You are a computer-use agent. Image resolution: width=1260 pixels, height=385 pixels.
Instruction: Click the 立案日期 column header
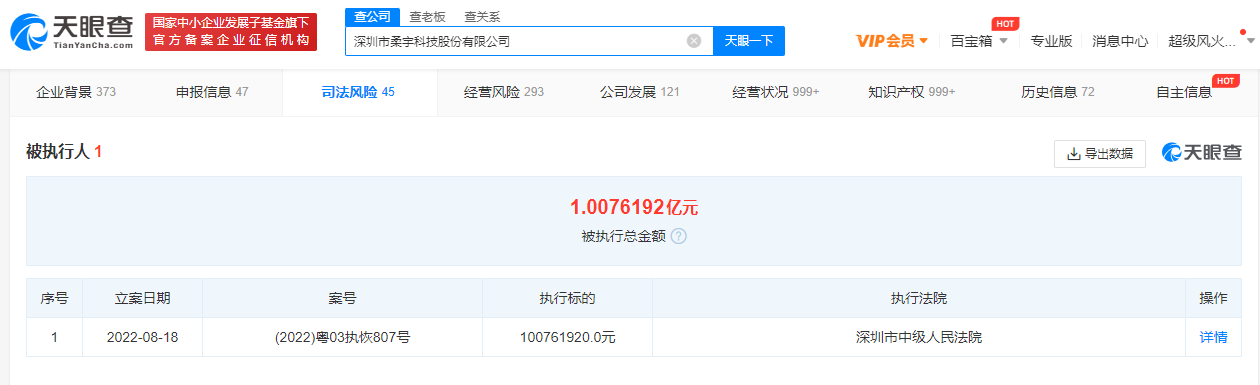pyautogui.click(x=142, y=298)
